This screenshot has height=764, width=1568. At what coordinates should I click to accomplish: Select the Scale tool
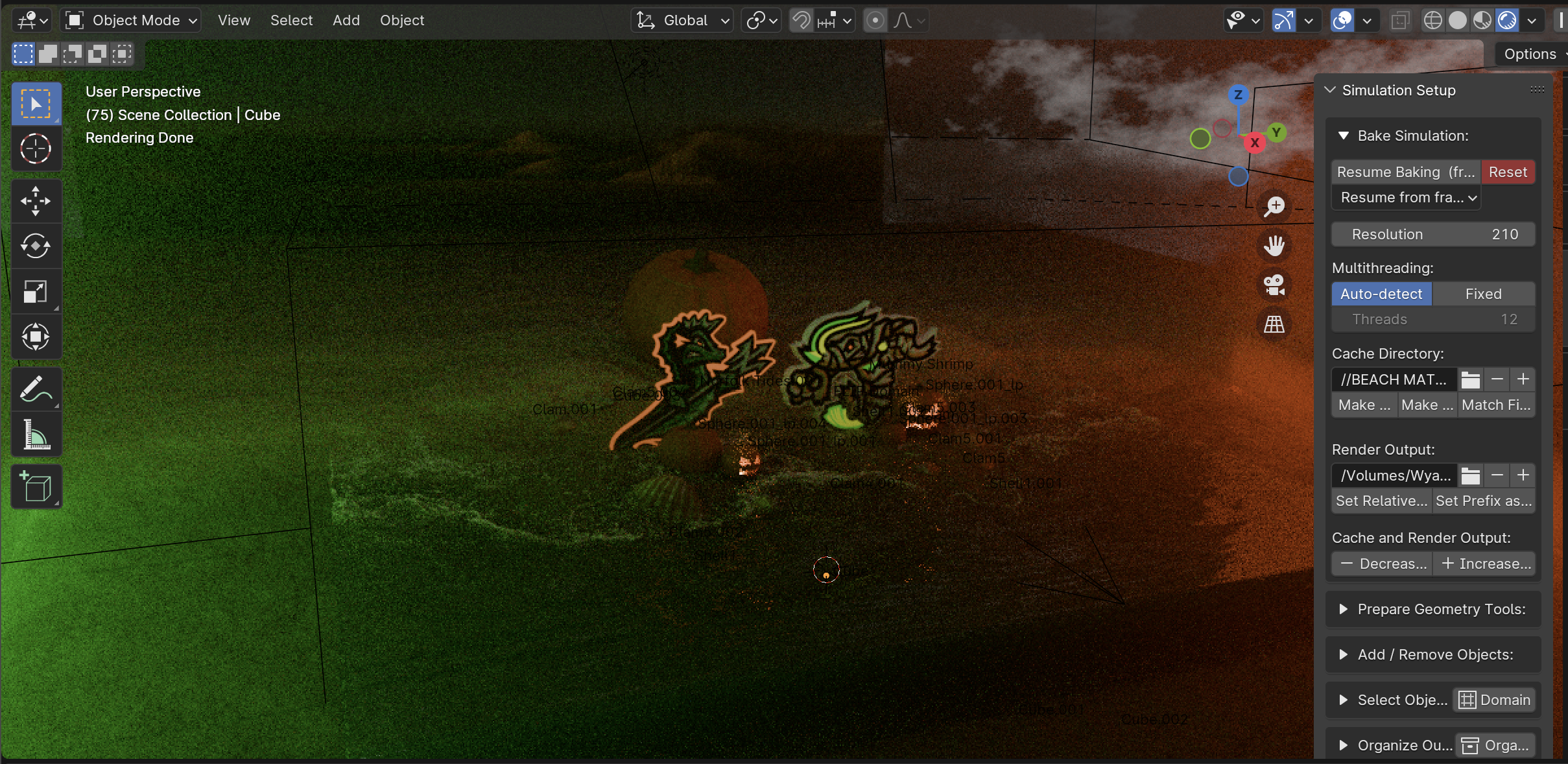[36, 291]
